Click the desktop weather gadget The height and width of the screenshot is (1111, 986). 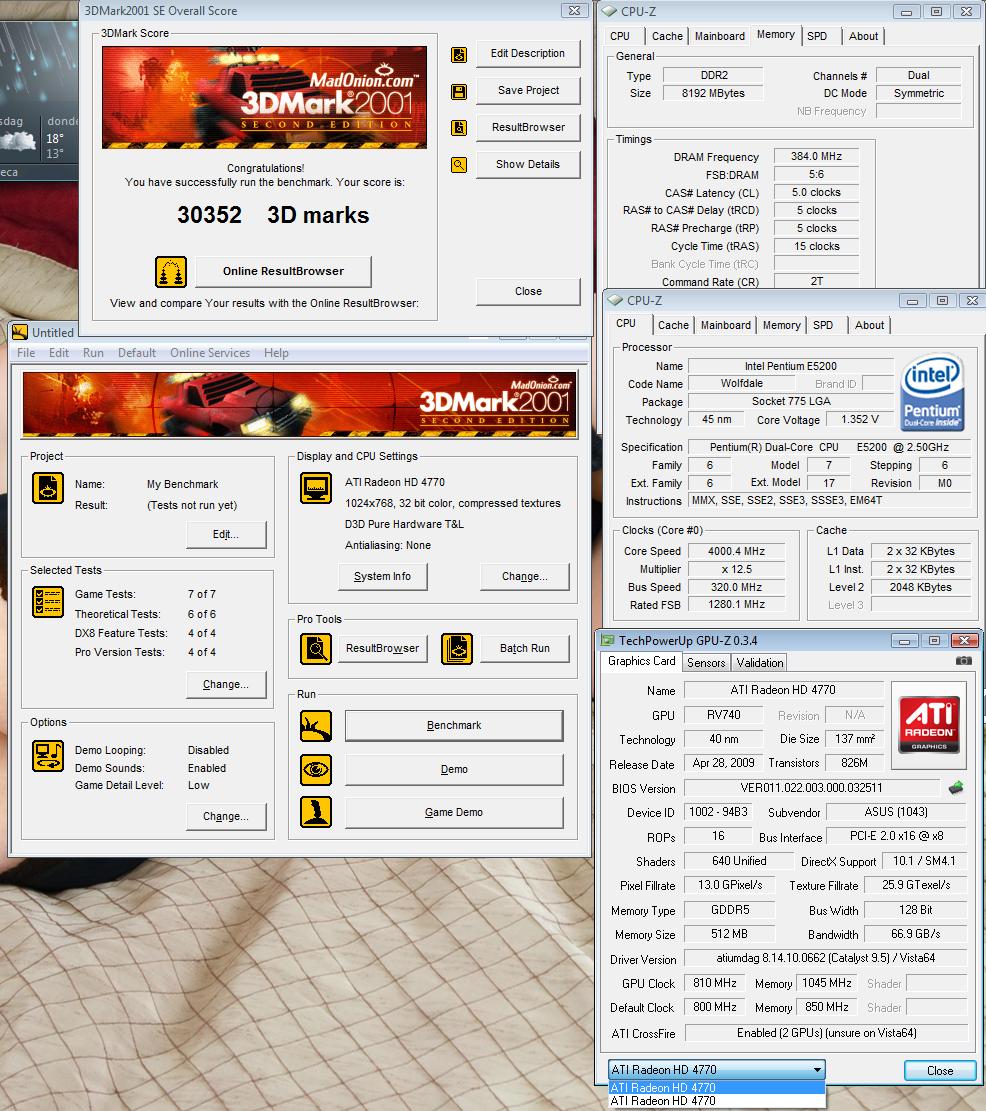[x=39, y=101]
